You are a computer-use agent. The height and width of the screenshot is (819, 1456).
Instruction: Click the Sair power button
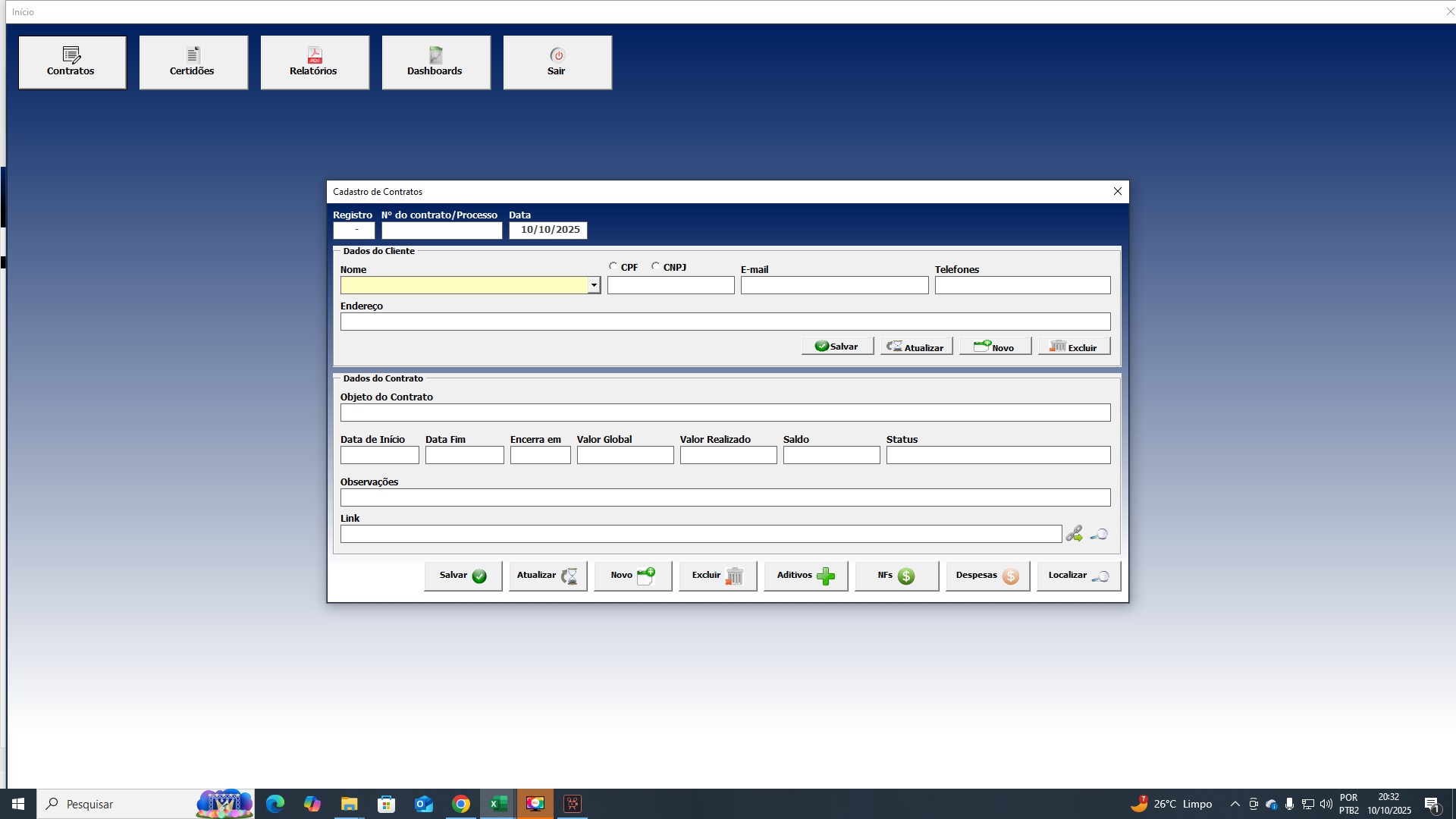point(557,62)
